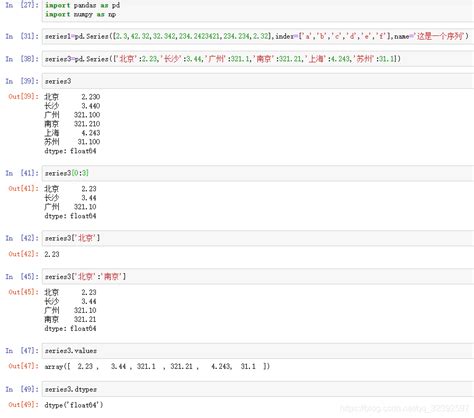Viewport: 474px width, 418px height.
Task: Click value 321.10 in Out[41]
Action: tap(85, 207)
